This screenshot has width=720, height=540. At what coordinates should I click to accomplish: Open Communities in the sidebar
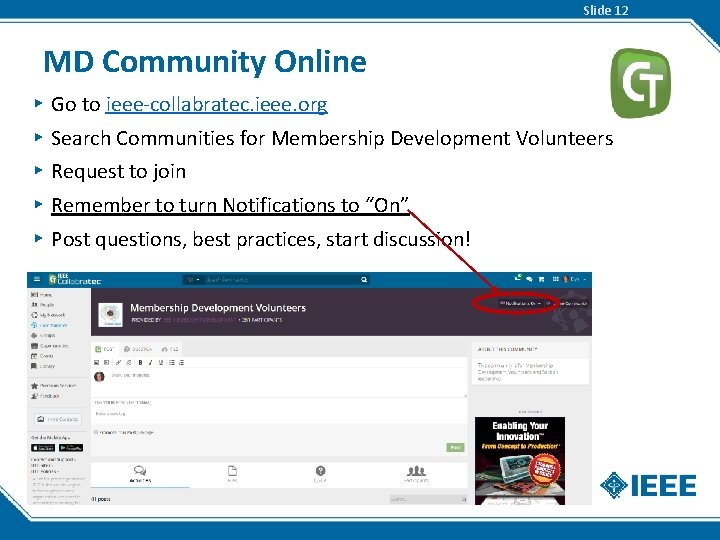(x=49, y=325)
